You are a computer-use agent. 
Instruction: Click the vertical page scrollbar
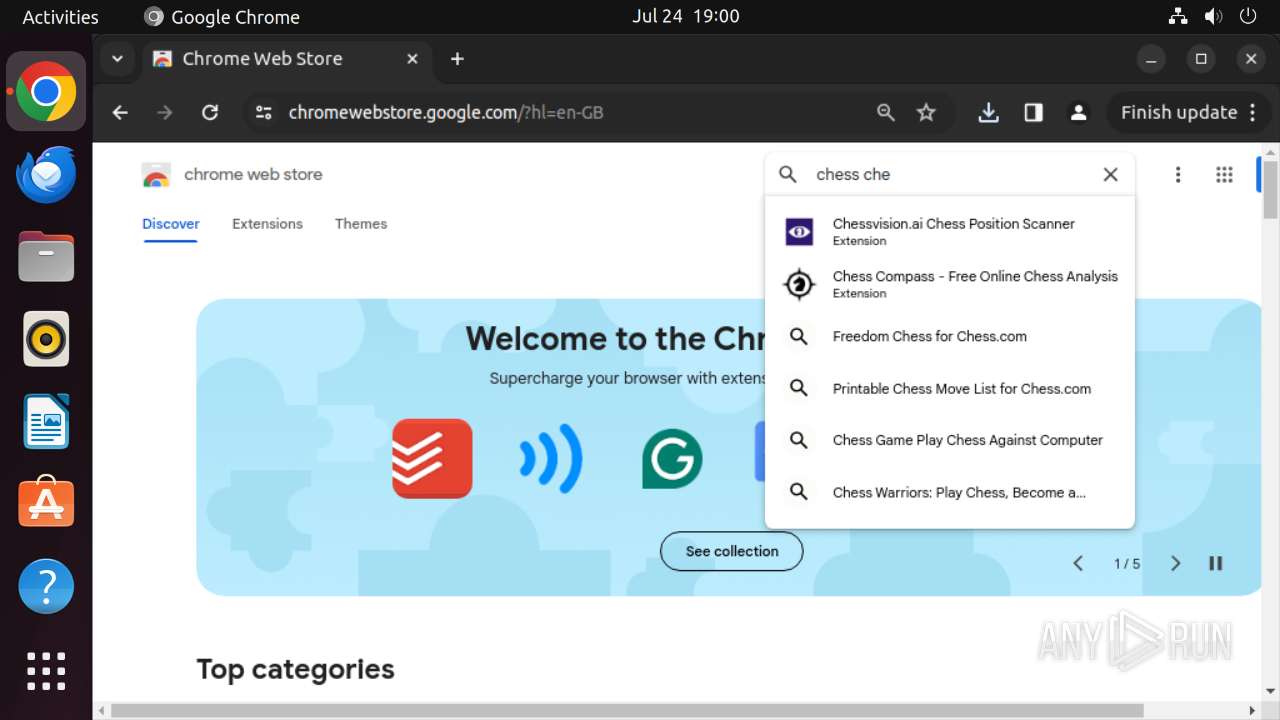(1270, 189)
